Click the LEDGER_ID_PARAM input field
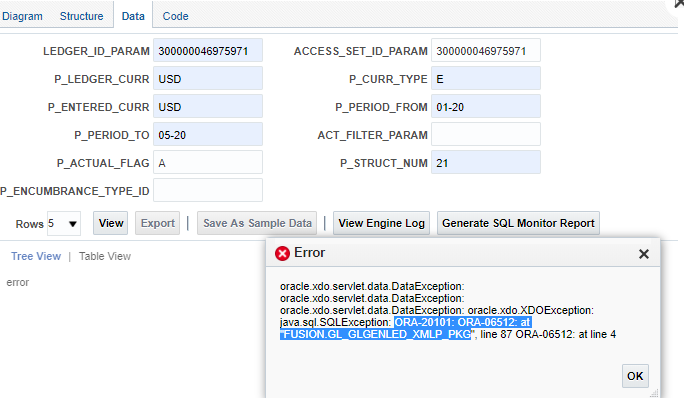The width and height of the screenshot is (684, 398). coord(208,51)
